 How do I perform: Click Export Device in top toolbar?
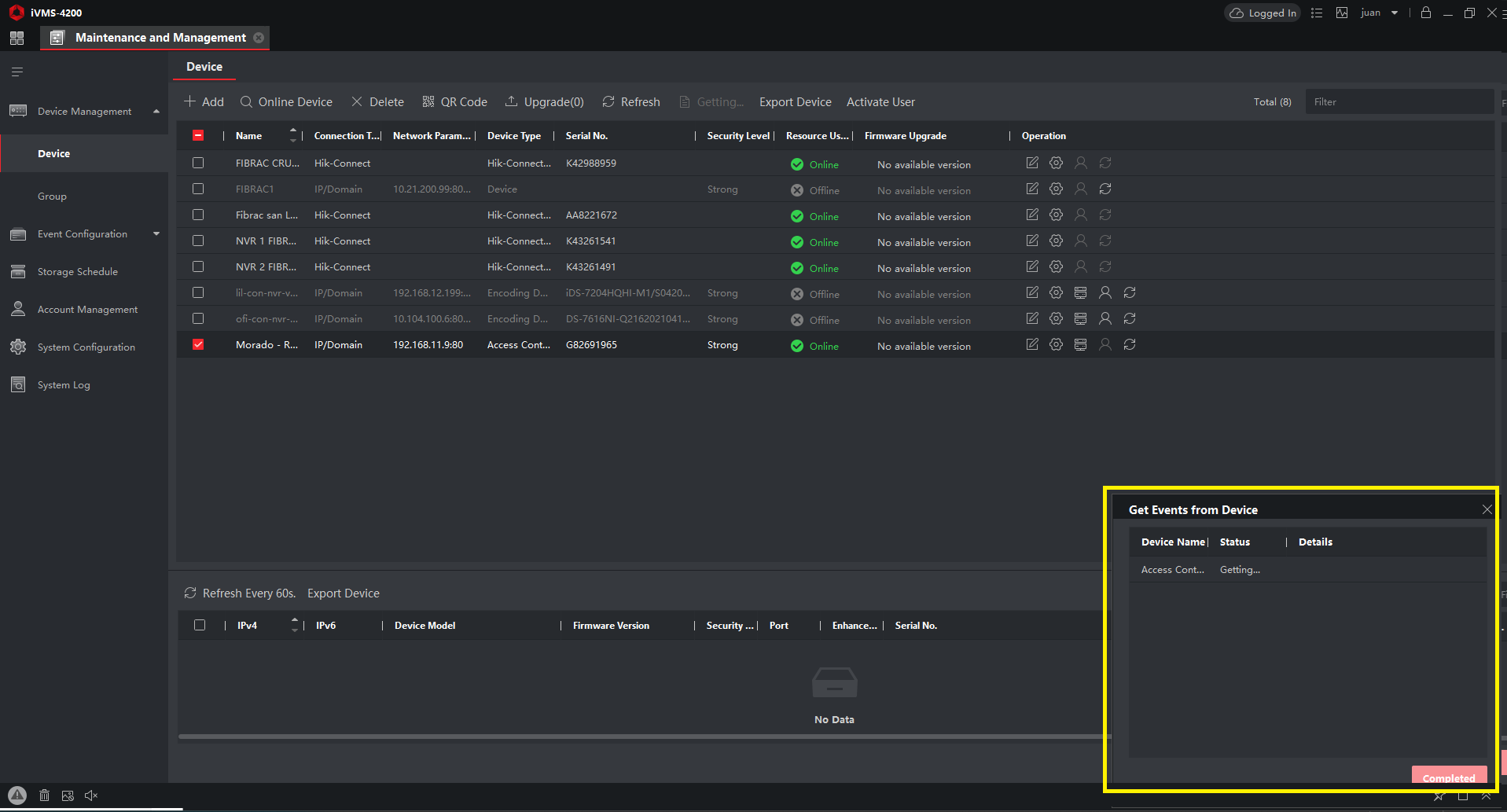point(795,102)
